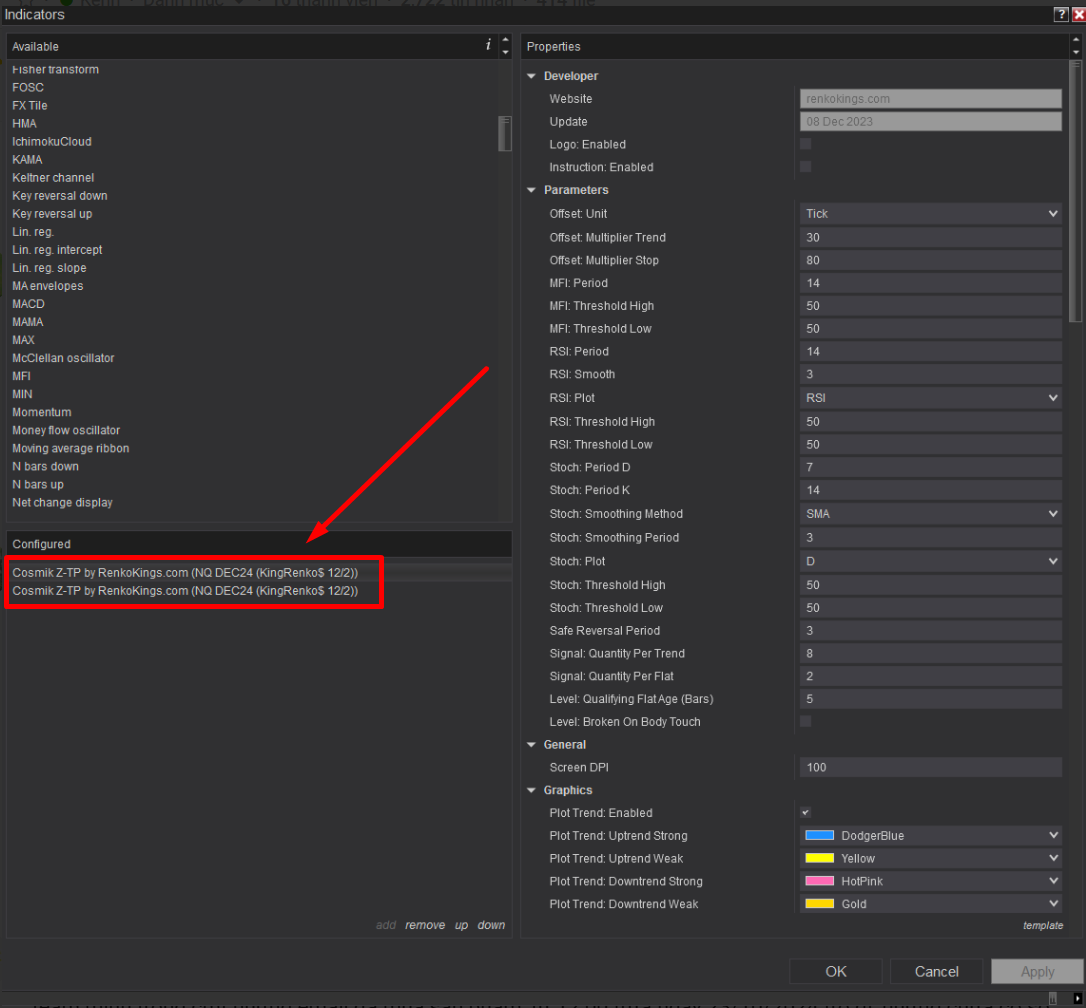Select McClellan oscillator in list
This screenshot has height=1008, width=1086.
63,358
